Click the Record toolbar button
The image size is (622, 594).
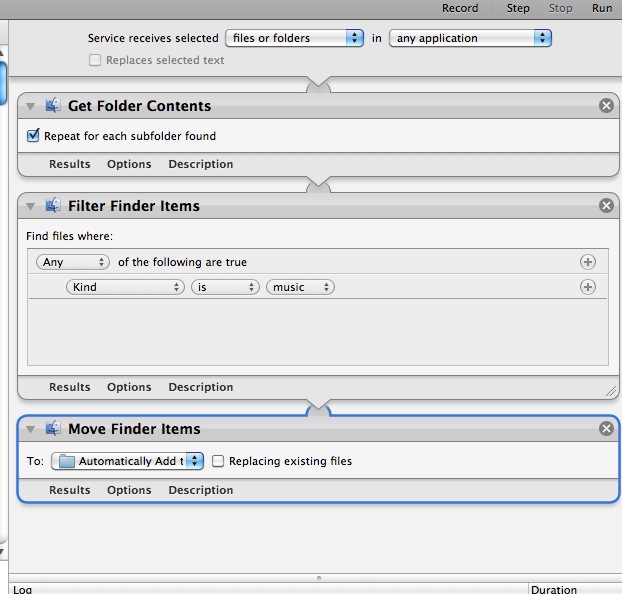point(460,8)
